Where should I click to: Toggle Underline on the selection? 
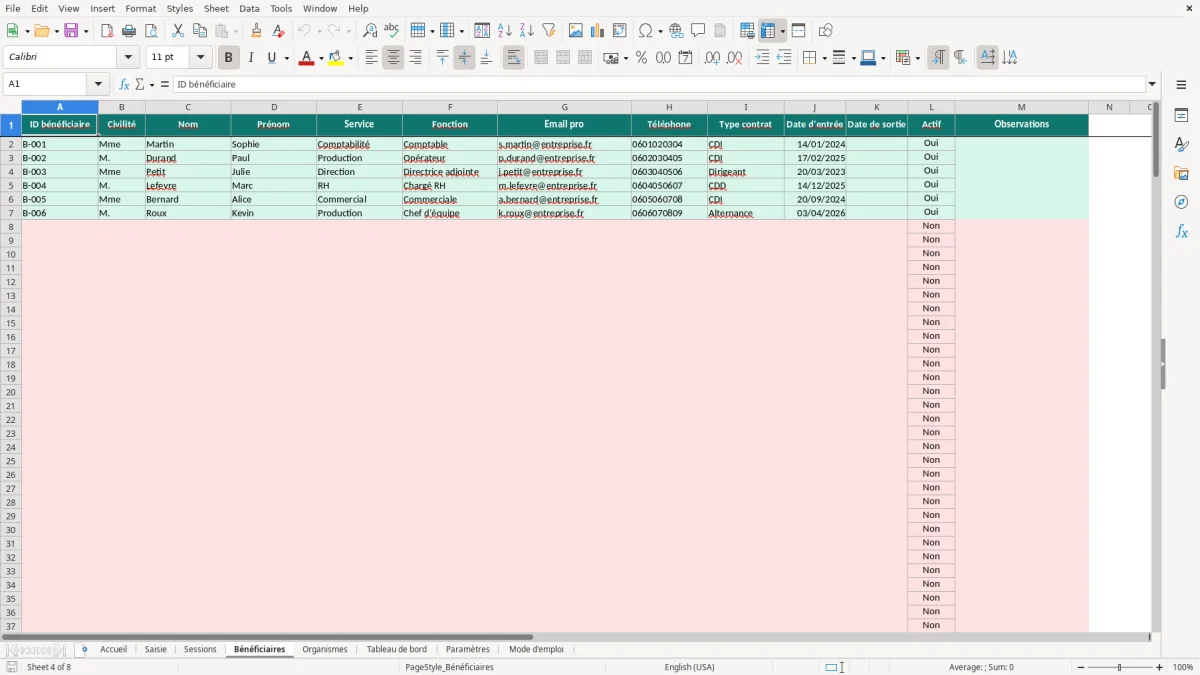[272, 58]
